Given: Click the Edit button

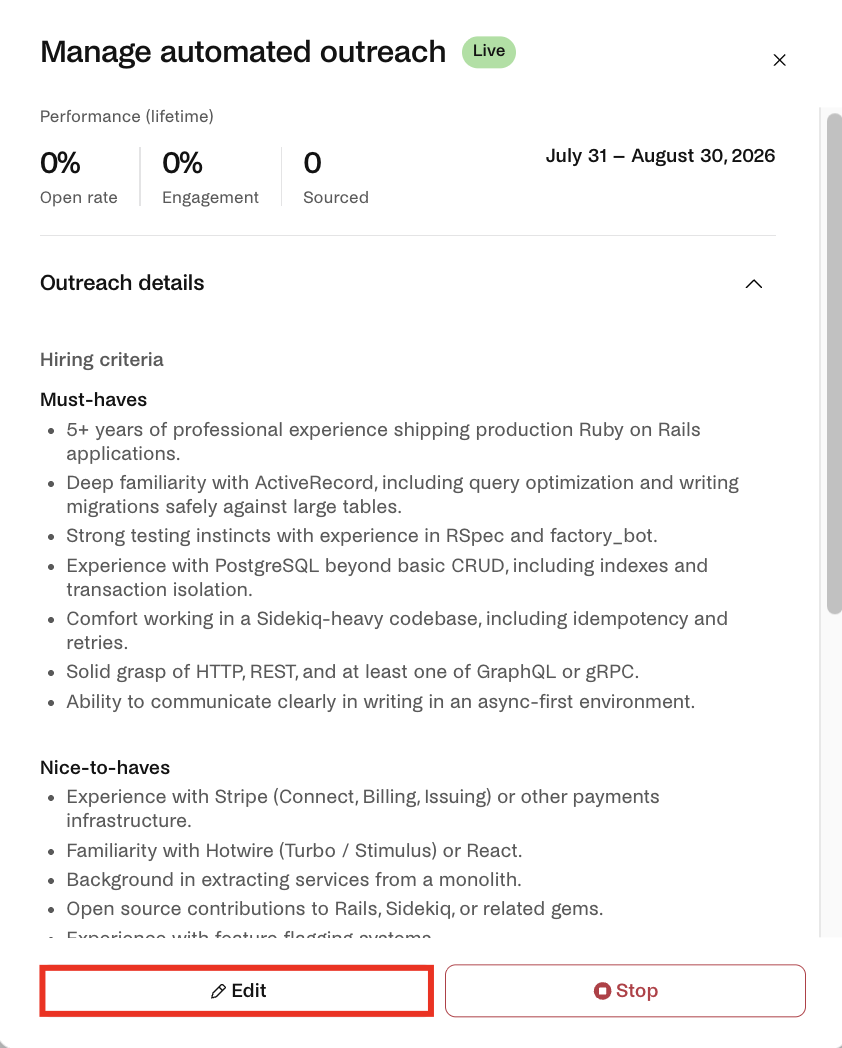Looking at the screenshot, I should click(x=237, y=991).
